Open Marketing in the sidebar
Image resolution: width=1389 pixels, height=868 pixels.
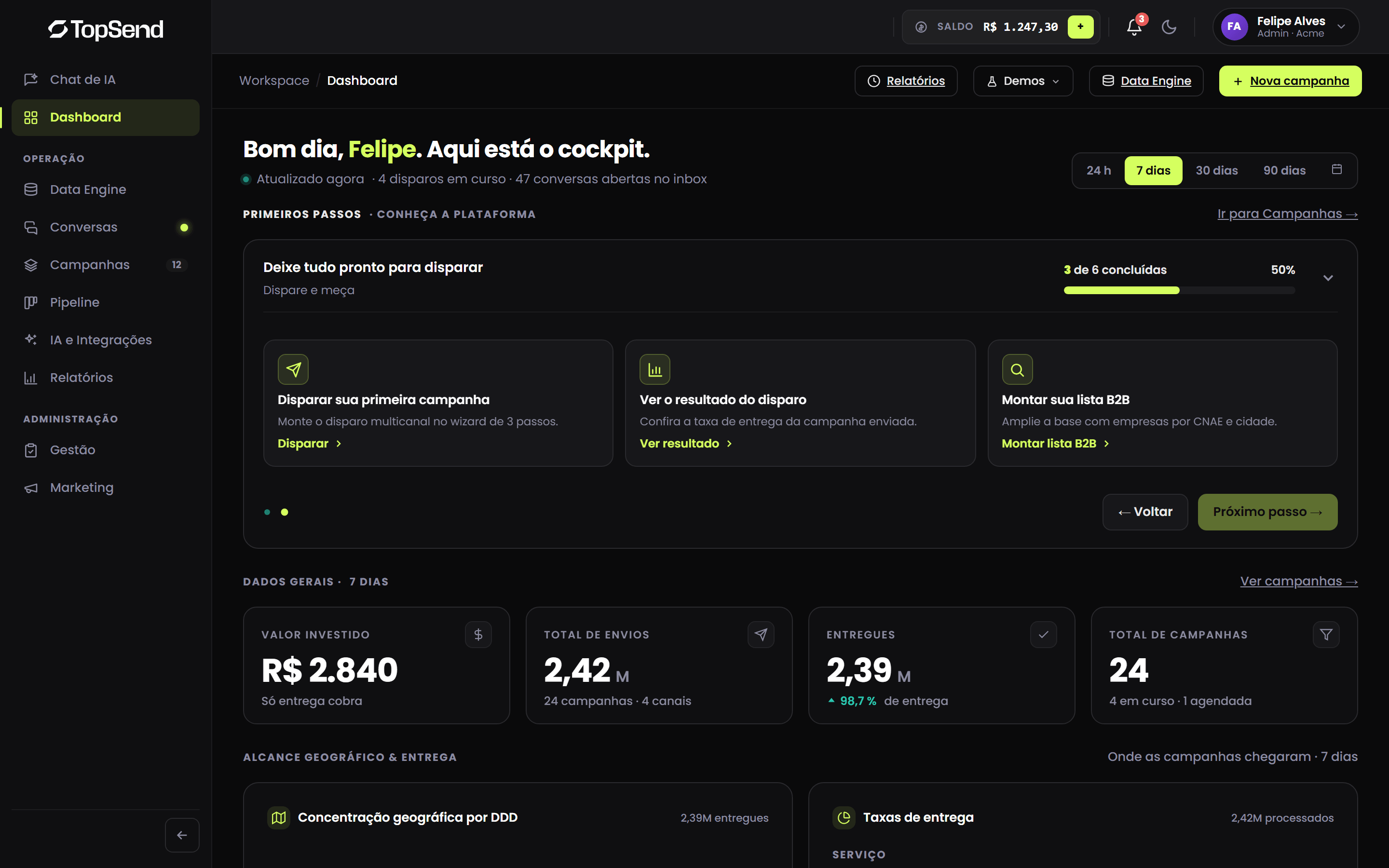click(x=106, y=488)
